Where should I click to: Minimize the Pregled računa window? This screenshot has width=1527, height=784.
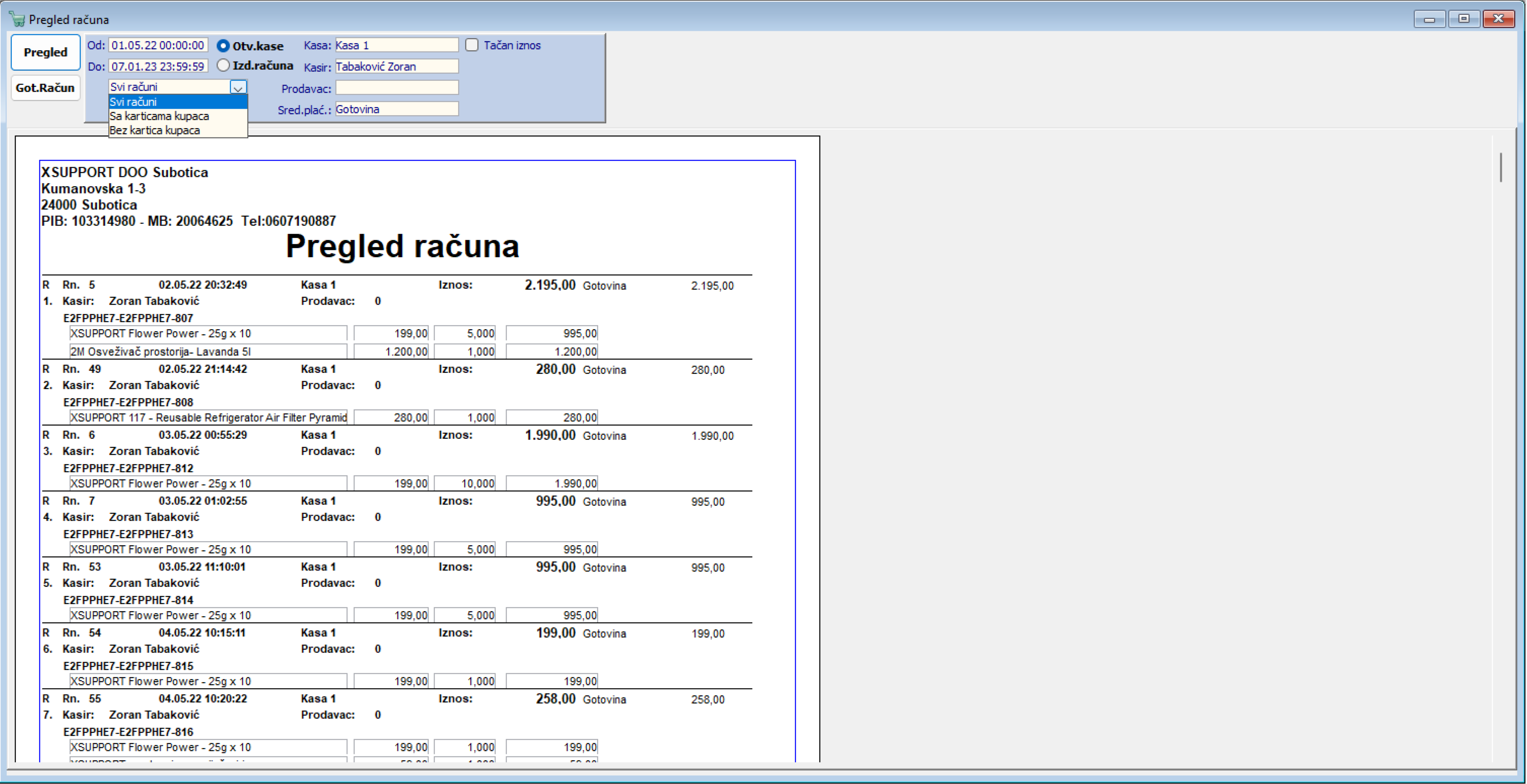1430,19
